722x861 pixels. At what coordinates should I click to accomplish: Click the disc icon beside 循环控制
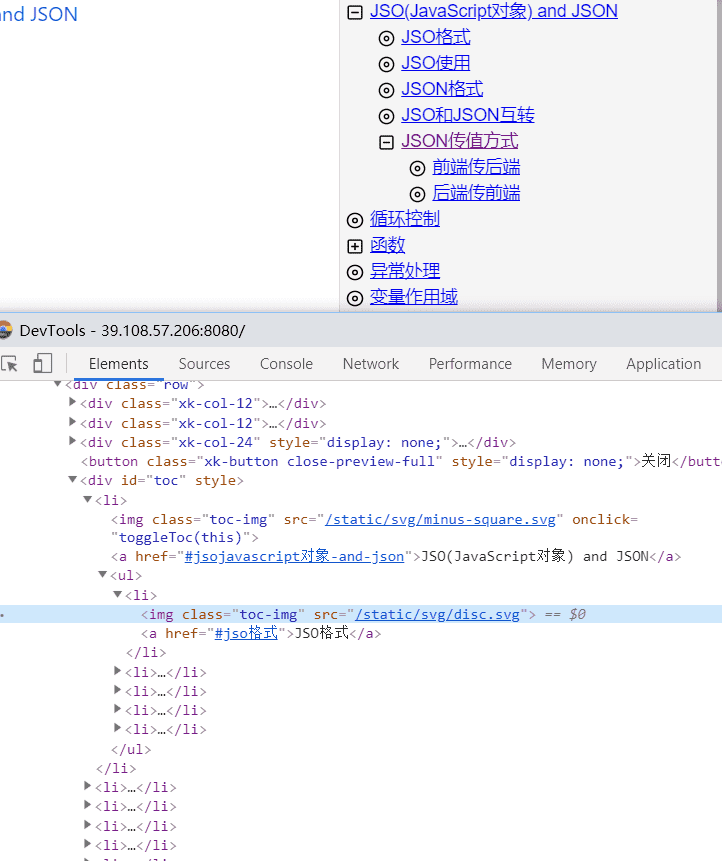354,220
